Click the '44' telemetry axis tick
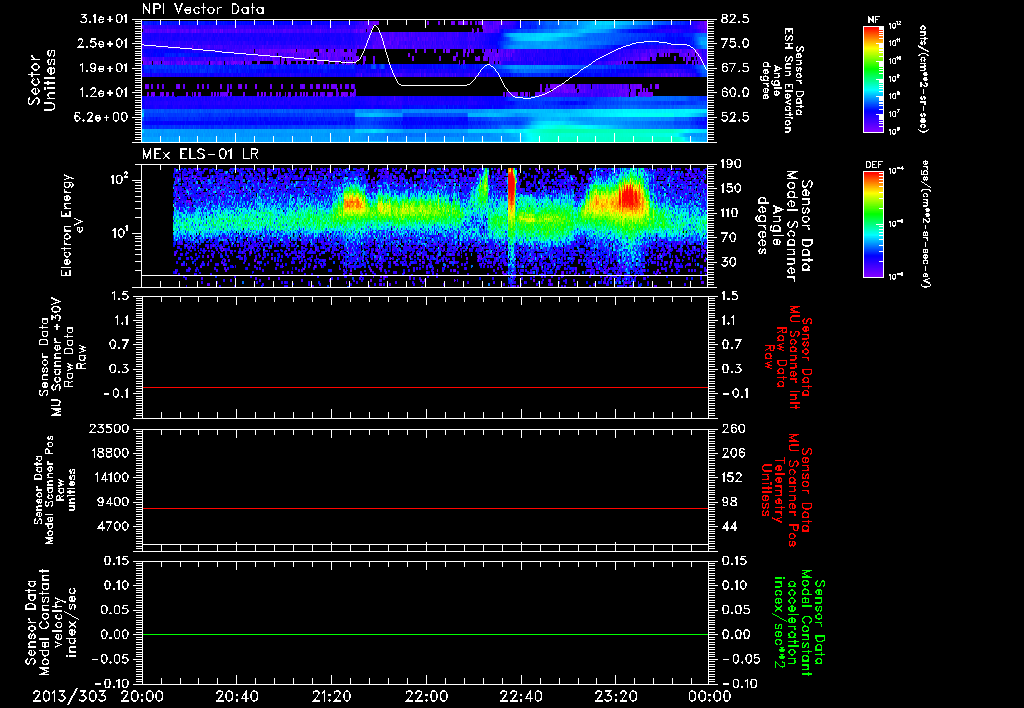1024x708 pixels. pos(729,526)
